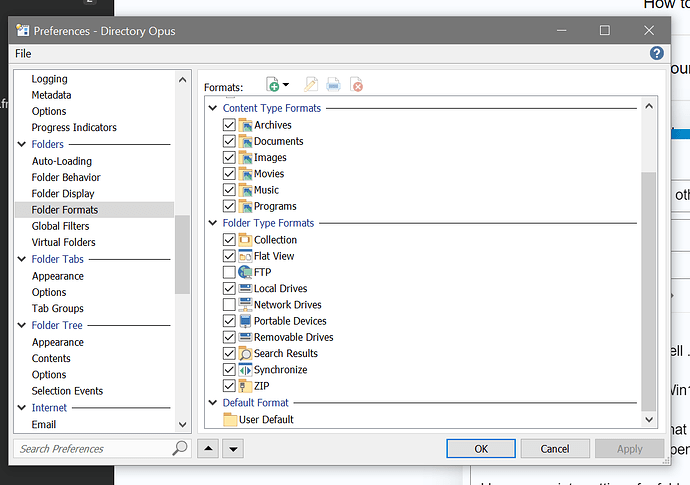
Task: Click the new format add icon
Action: click(272, 84)
